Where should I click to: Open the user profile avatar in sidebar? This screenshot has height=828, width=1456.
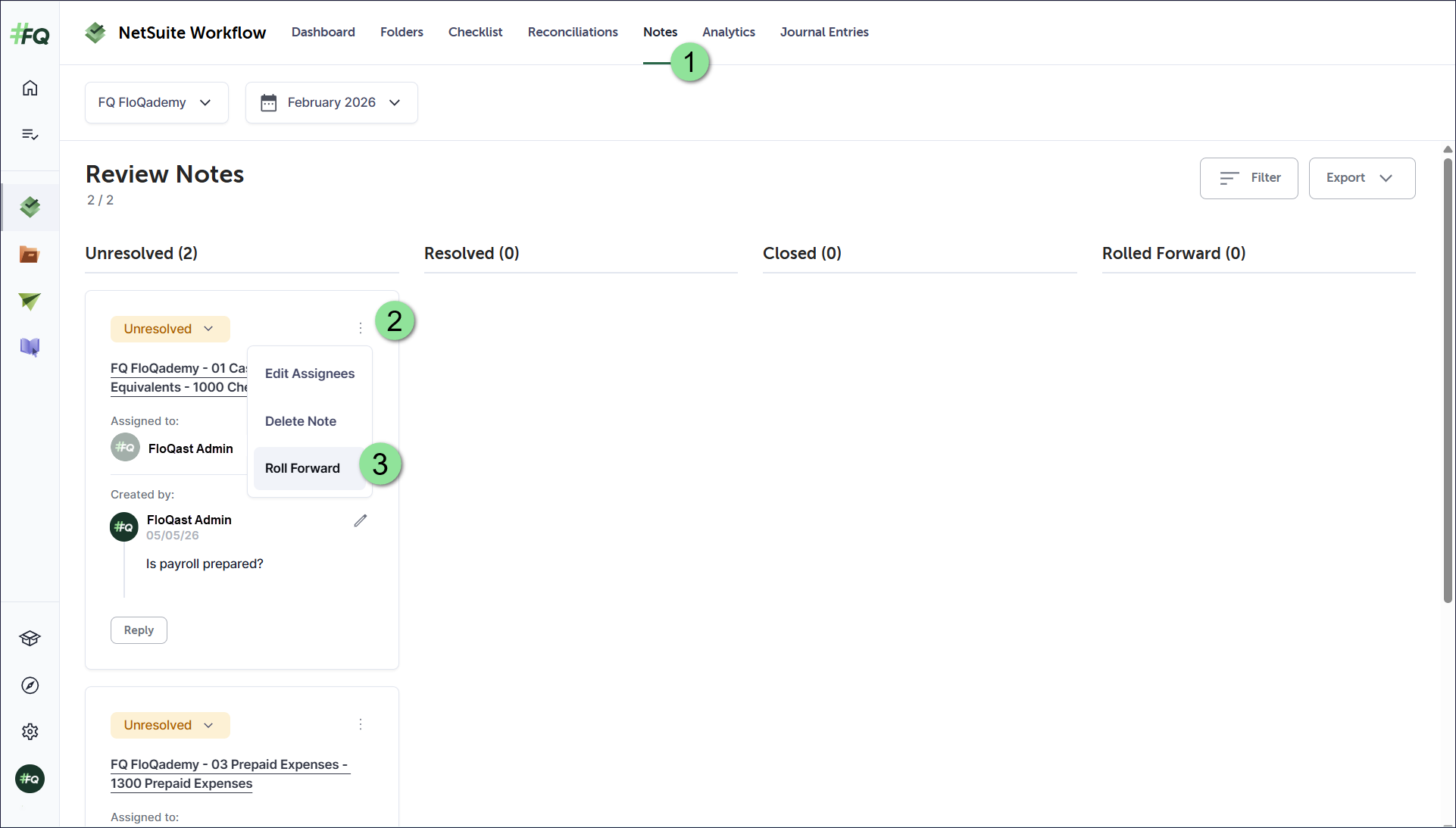30,779
